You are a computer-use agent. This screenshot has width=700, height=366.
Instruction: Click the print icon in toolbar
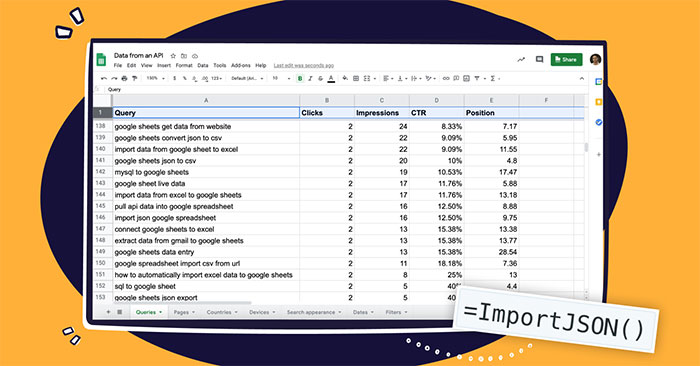click(125, 79)
